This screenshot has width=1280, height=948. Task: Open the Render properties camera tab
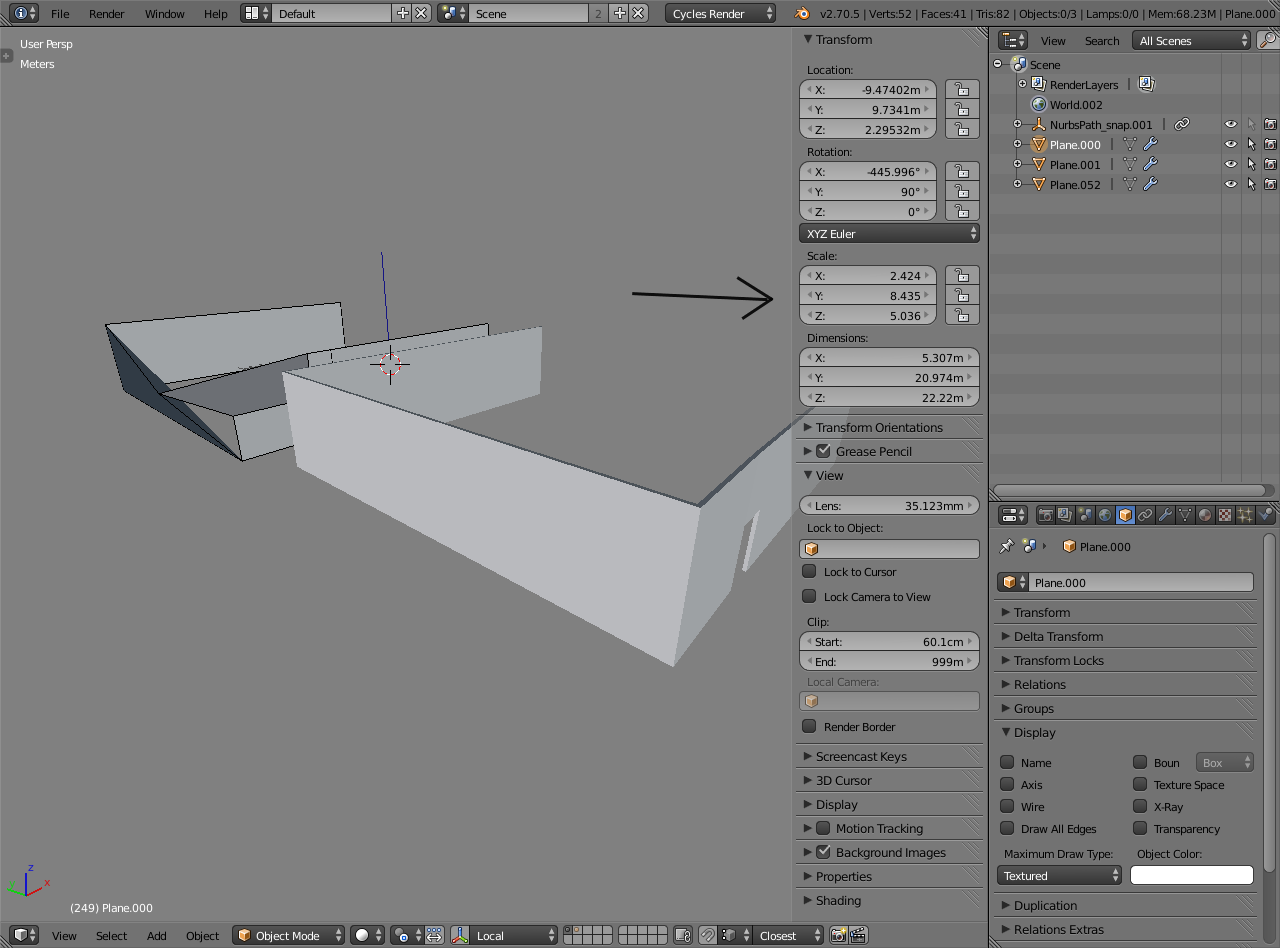1046,515
